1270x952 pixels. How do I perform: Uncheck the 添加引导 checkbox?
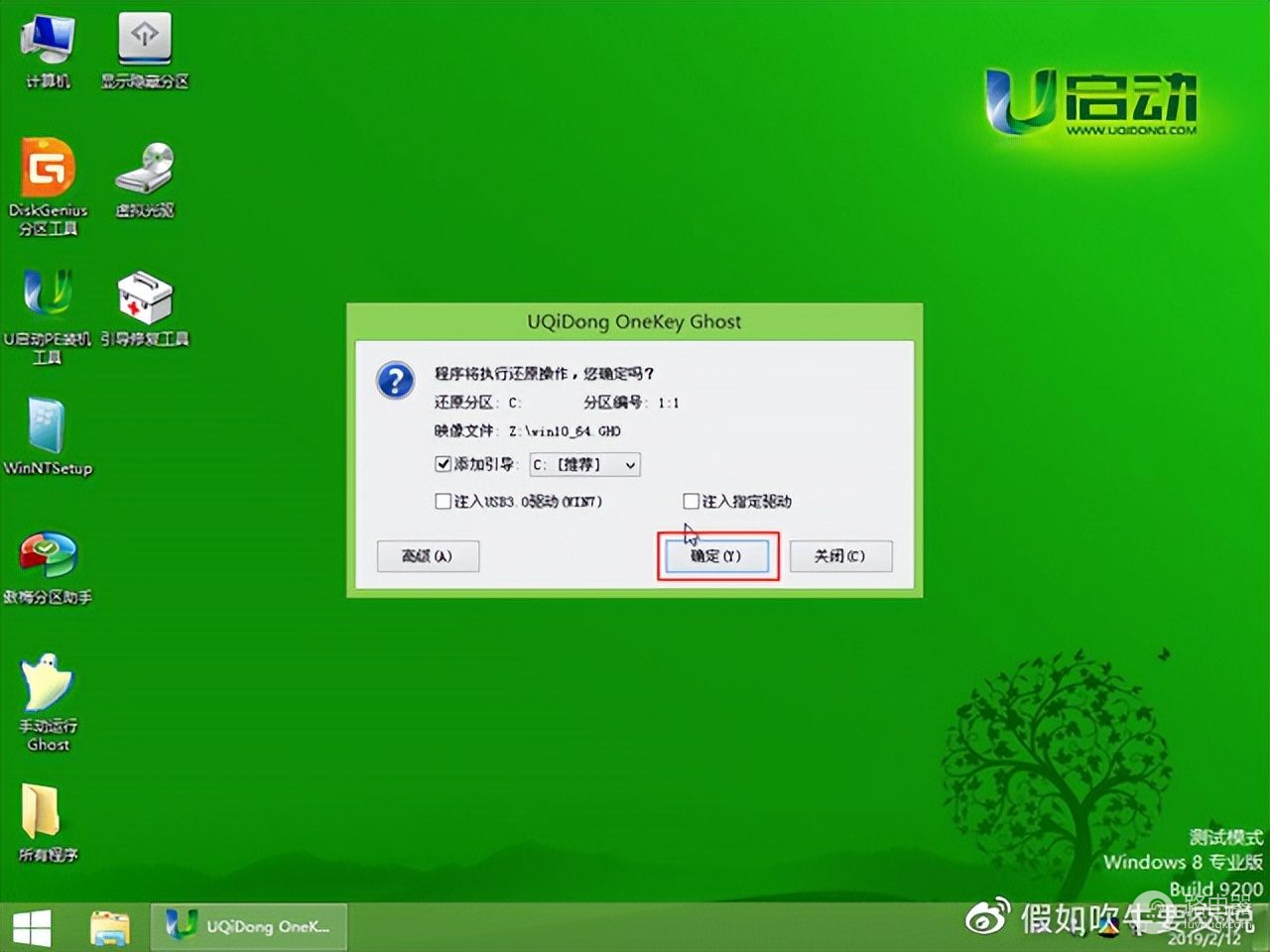(443, 464)
